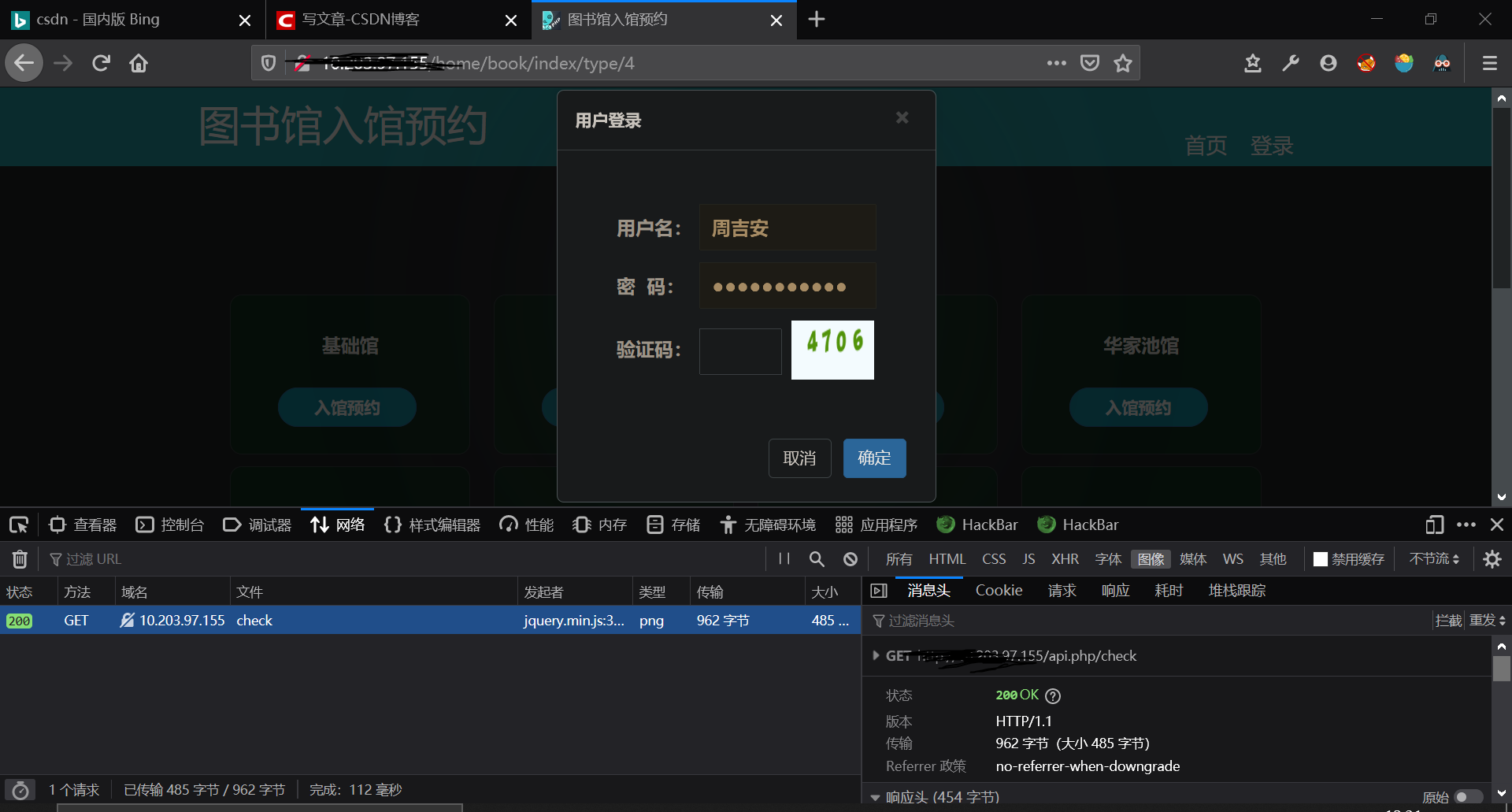Screen dimensions: 1512x812
Task: Switch to the 查看器 inspector tab
Action: click(83, 525)
